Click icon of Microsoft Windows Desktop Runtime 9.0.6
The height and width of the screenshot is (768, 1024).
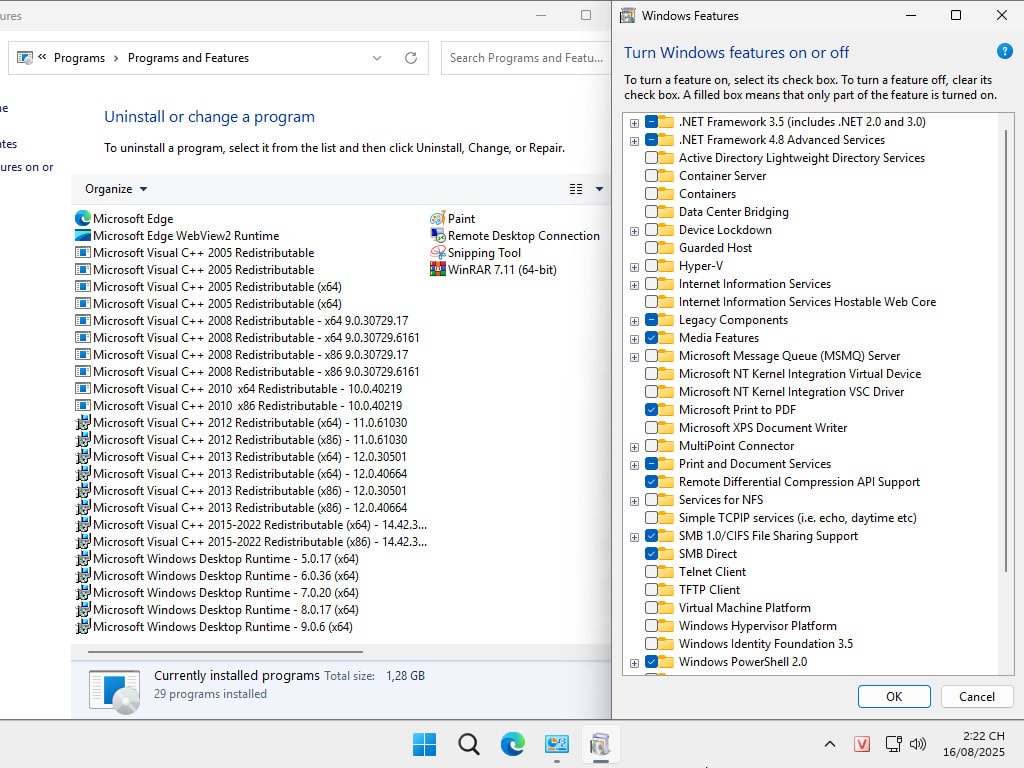[x=83, y=626]
